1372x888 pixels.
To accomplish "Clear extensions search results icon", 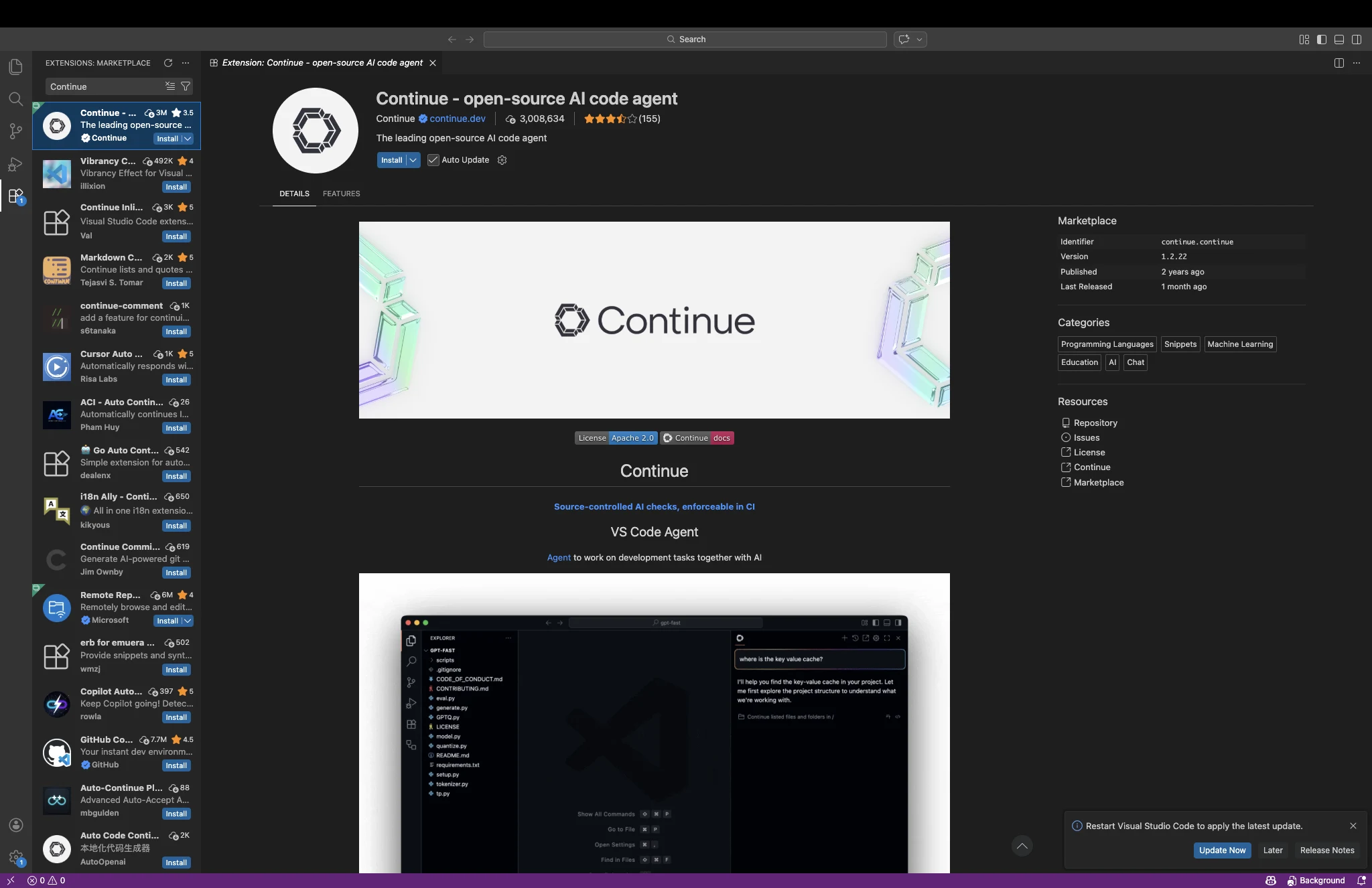I will pos(170,86).
